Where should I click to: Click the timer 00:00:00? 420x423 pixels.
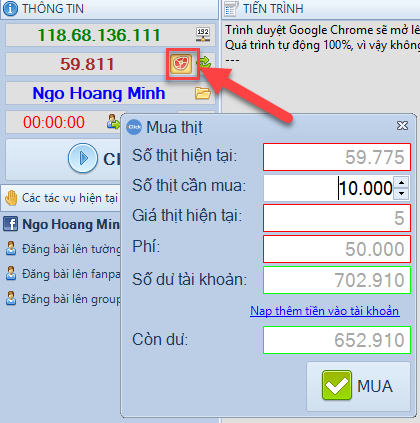(x=54, y=122)
